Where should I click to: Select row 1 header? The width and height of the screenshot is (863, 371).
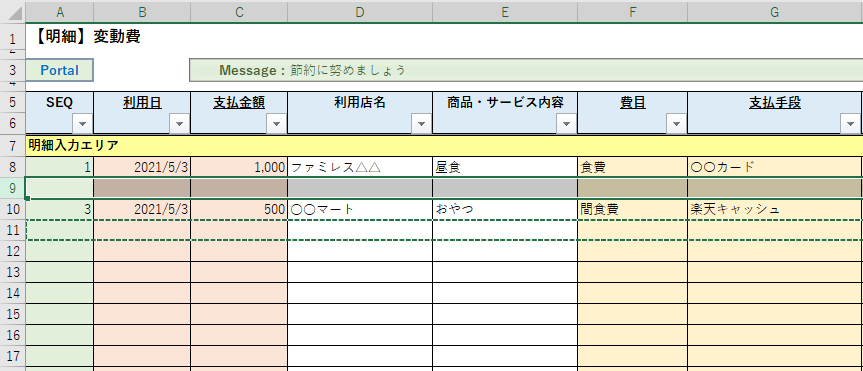(13, 37)
